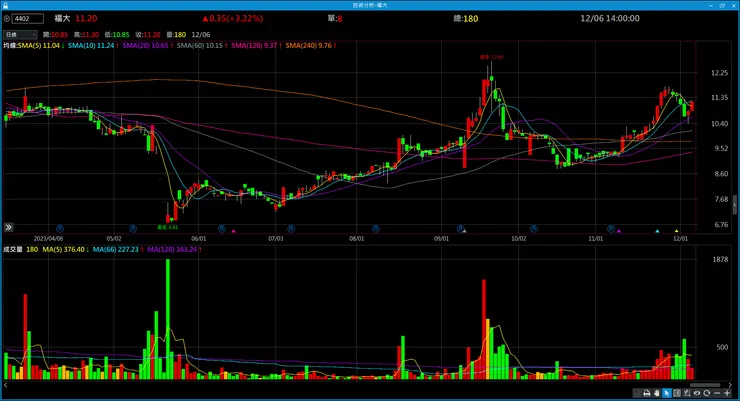Zoom out chart with minus icon
Viewport: 740px width, 401px height.
[x=717, y=393]
